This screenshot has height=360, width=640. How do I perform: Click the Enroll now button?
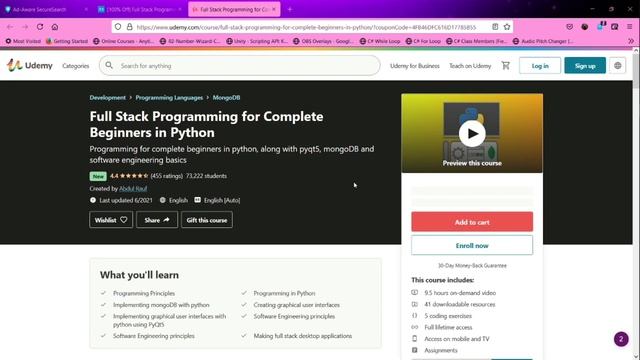point(472,245)
